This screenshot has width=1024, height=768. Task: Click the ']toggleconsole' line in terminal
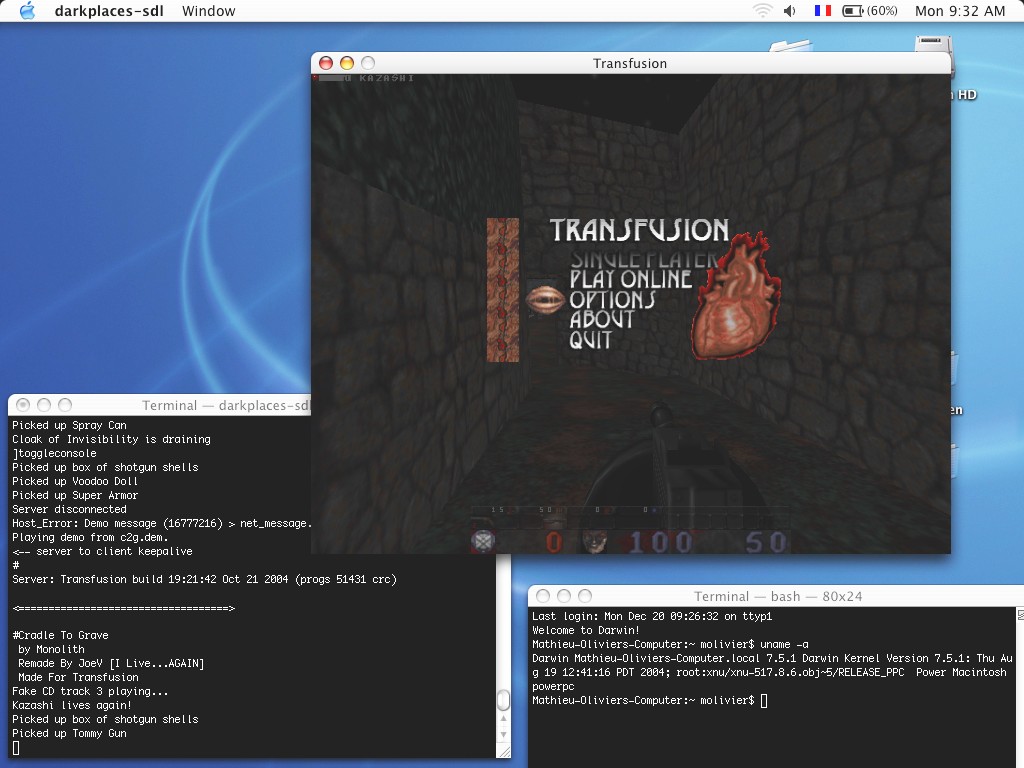pos(54,453)
